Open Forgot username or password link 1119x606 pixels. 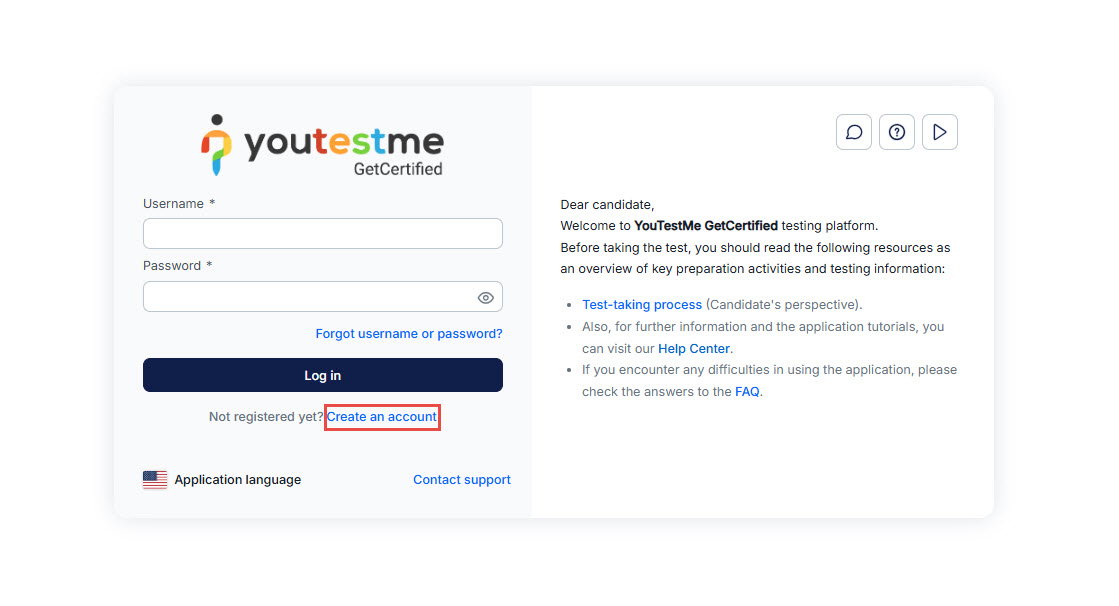click(409, 334)
